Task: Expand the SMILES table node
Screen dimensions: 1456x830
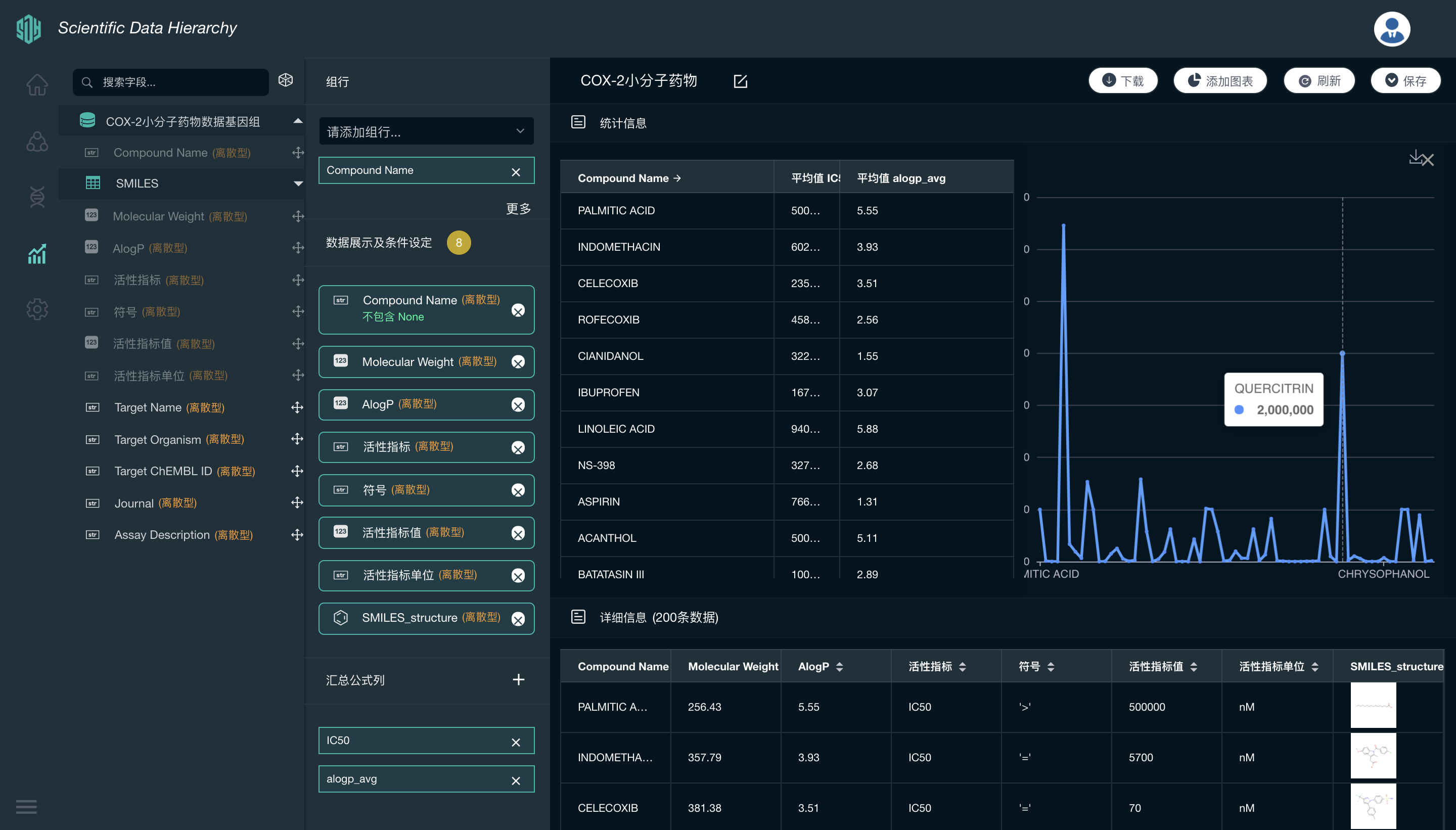Action: click(298, 183)
